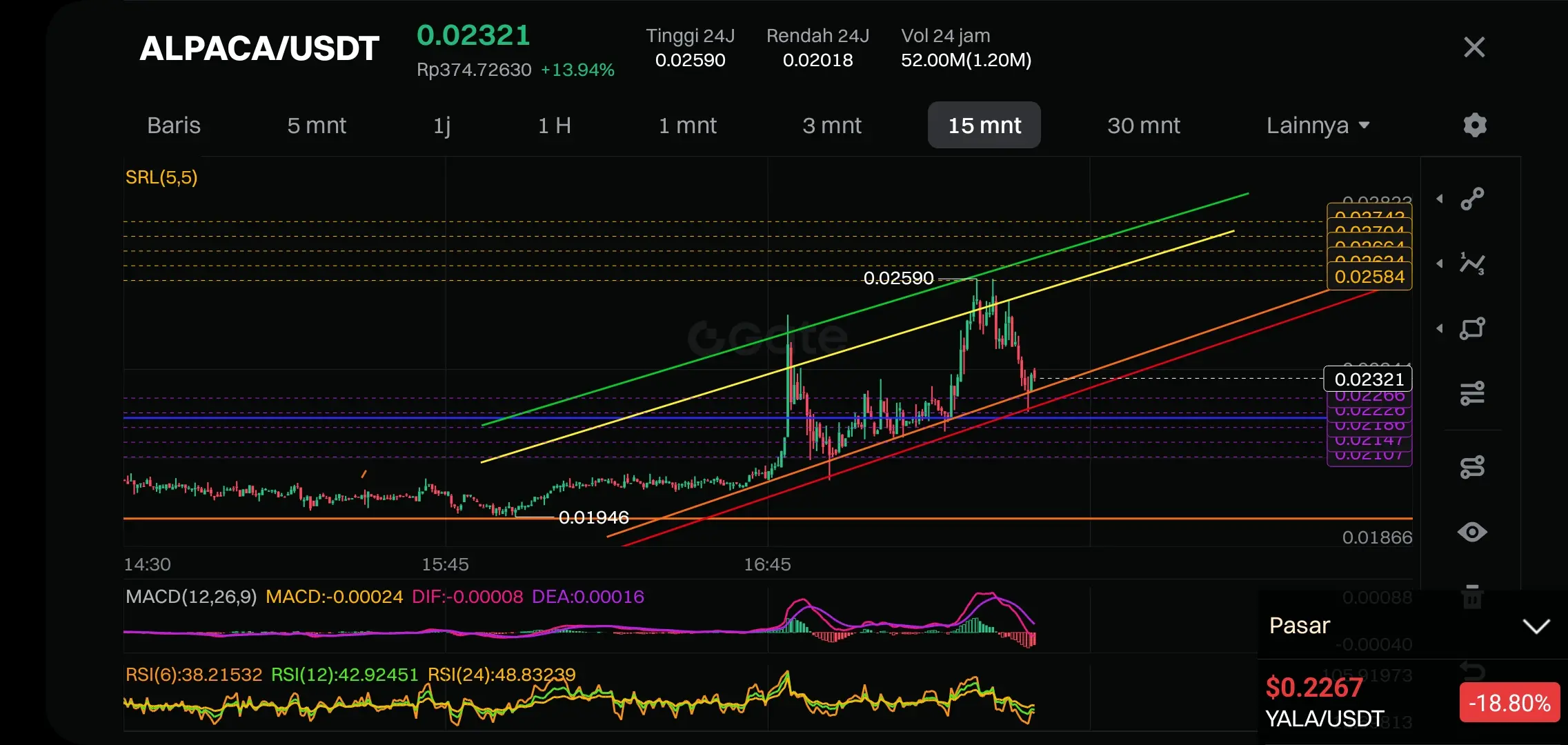Select the rectangle shape drawing tool
Image resolution: width=1568 pixels, height=745 pixels.
(x=1472, y=328)
